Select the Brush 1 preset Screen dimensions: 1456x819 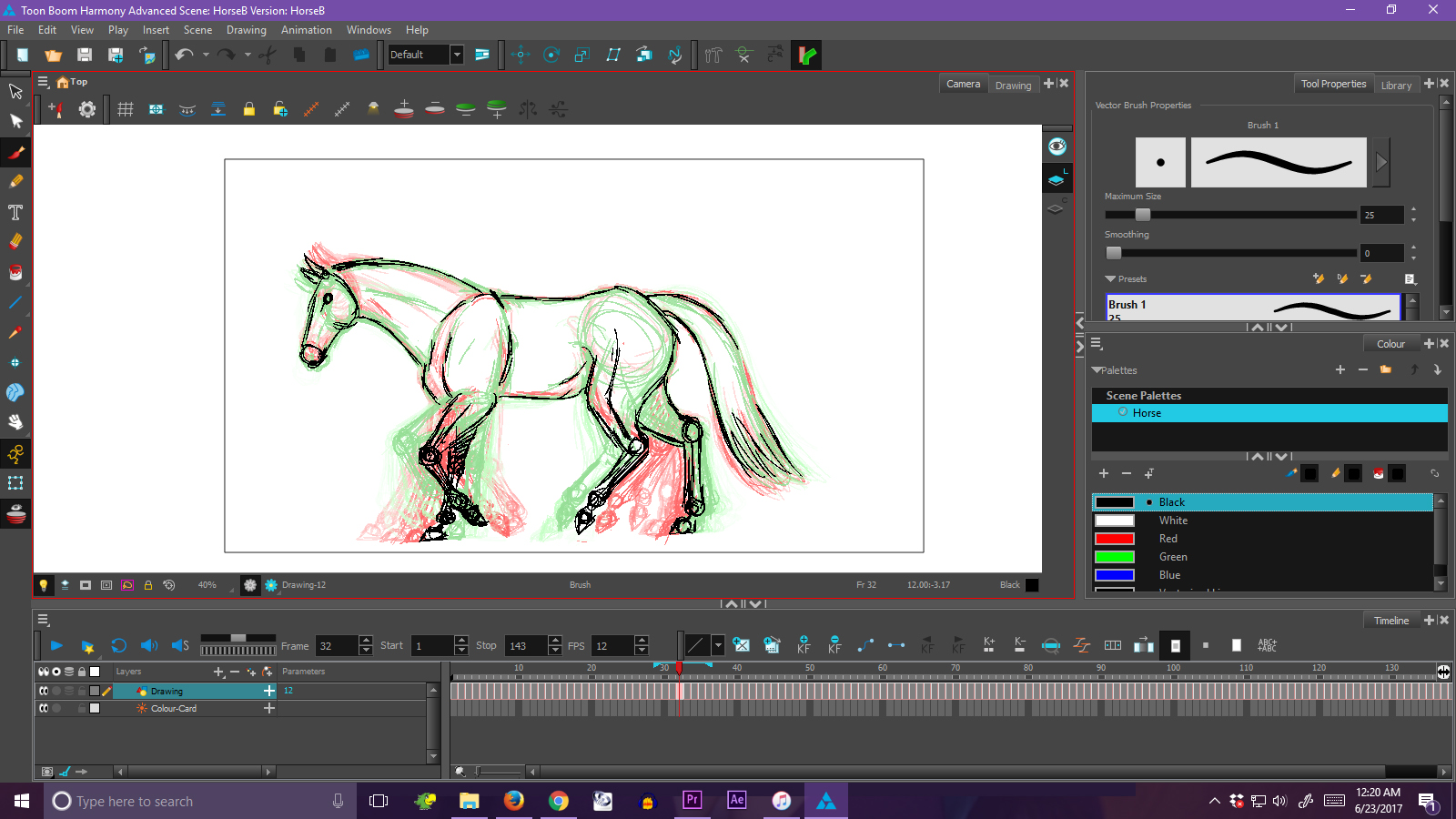[1253, 307]
